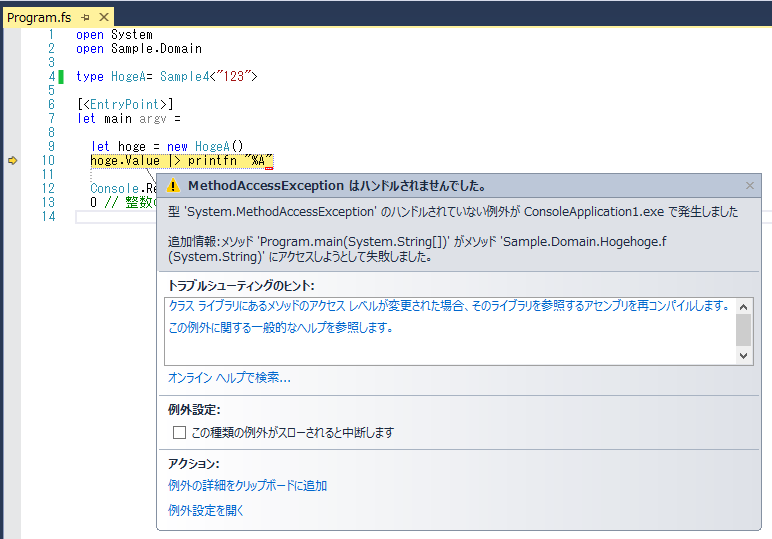
Task: Click the トラブルシューティングのヒント heading
Action: (241, 285)
